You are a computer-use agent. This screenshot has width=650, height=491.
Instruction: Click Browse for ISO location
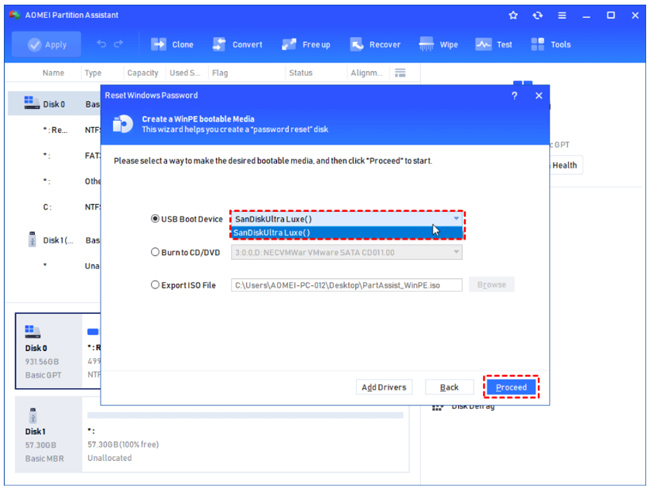492,284
